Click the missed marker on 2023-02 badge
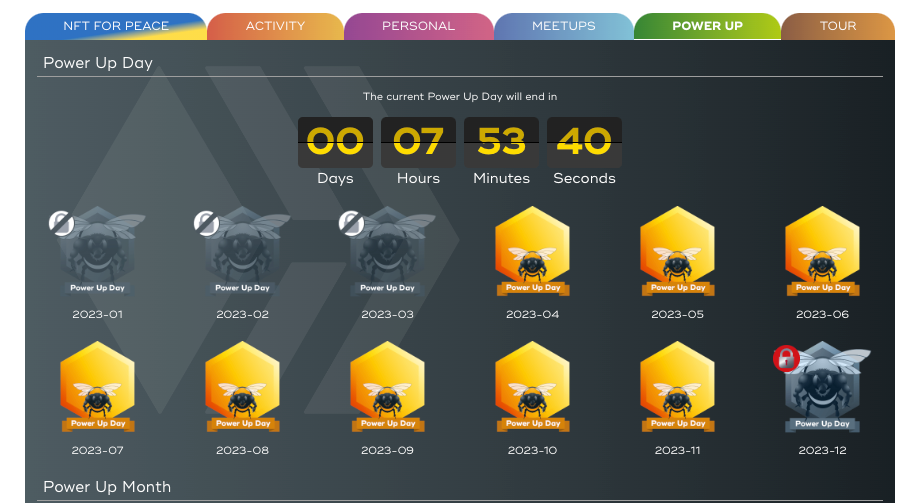Image resolution: width=923 pixels, height=503 pixels. [206, 224]
